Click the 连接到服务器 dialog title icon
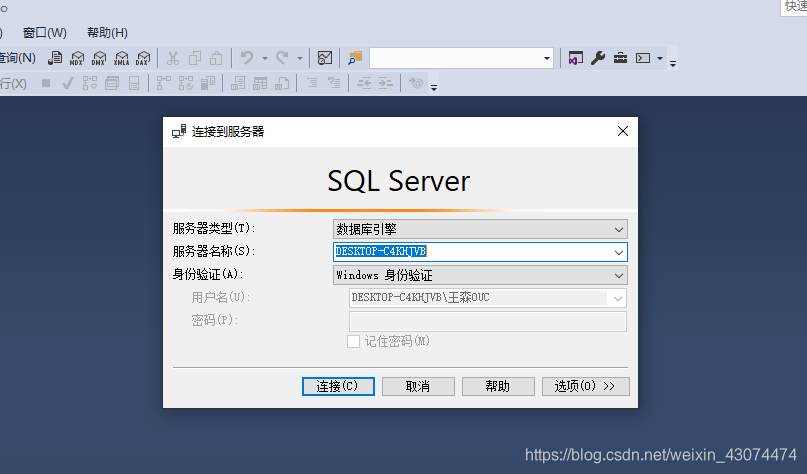The image size is (807, 474). 179,132
